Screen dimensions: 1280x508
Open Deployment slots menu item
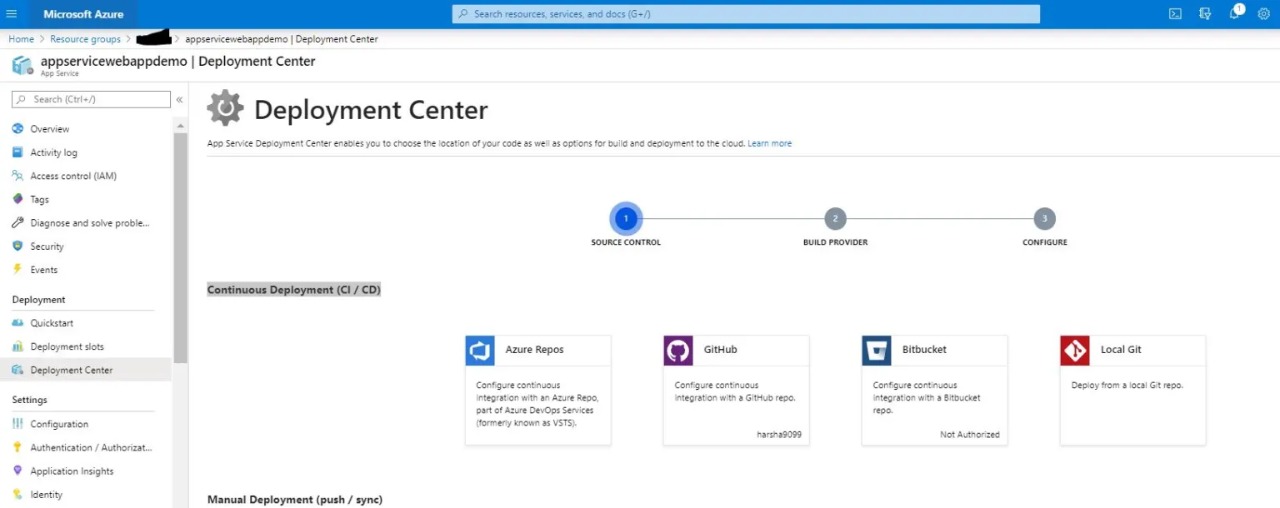[67, 346]
